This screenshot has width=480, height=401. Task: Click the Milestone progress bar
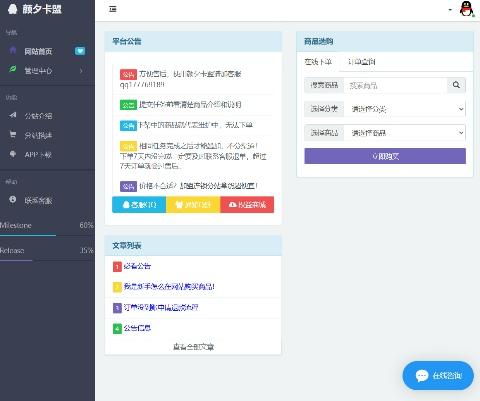pyautogui.click(x=47, y=235)
